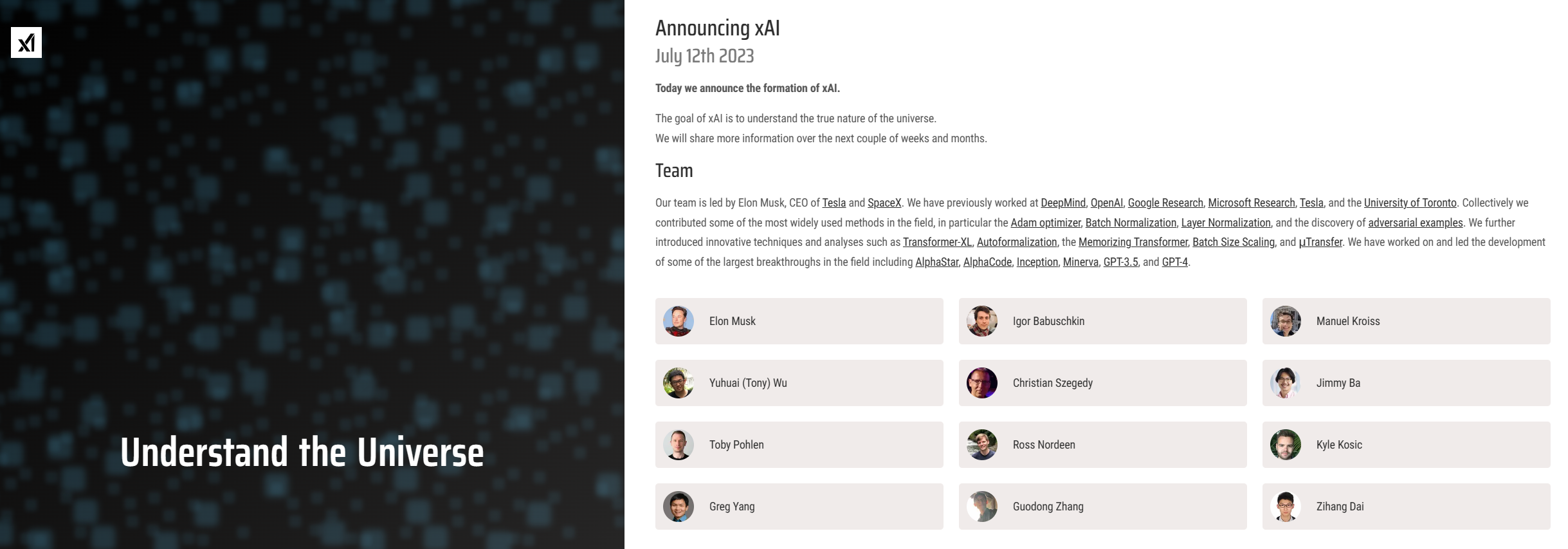Open the SpaceX hyperlink

(x=884, y=203)
